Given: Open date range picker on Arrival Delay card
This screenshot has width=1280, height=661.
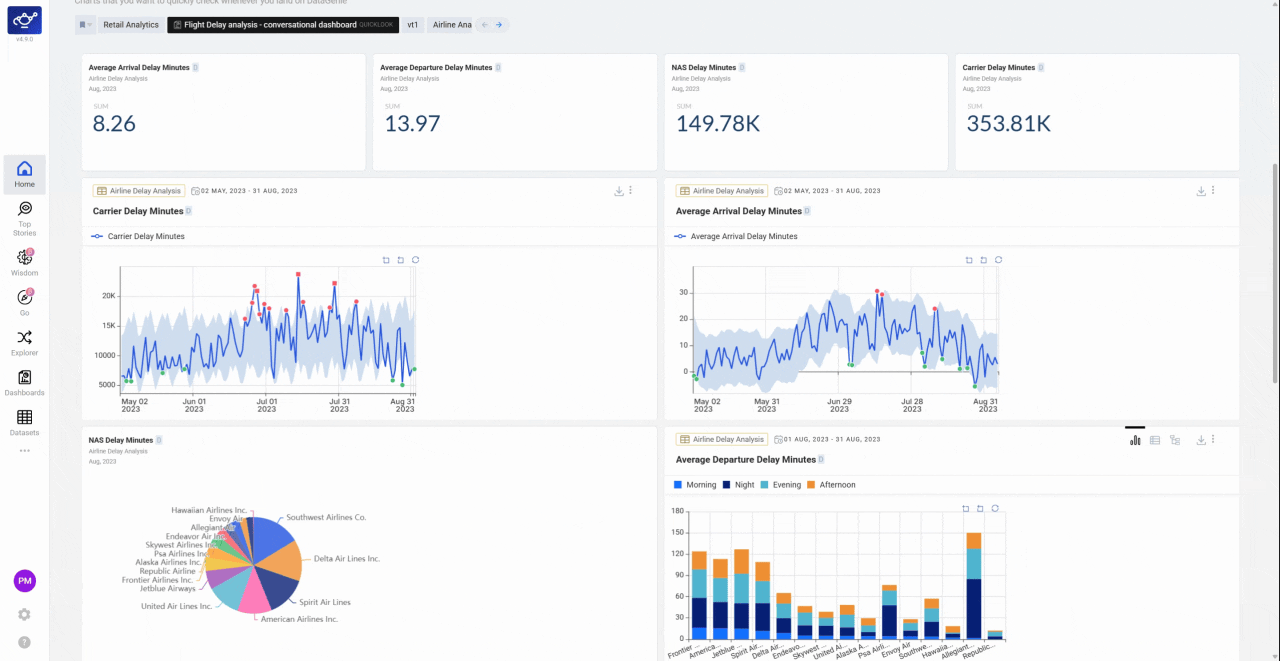Looking at the screenshot, I should (827, 190).
